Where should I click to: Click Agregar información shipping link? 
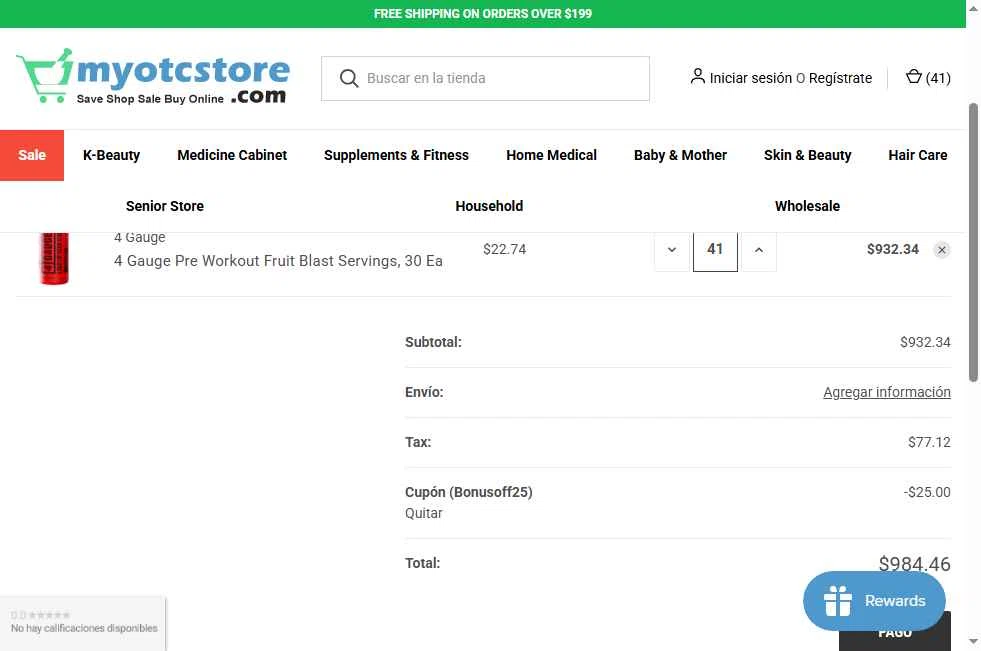point(887,392)
